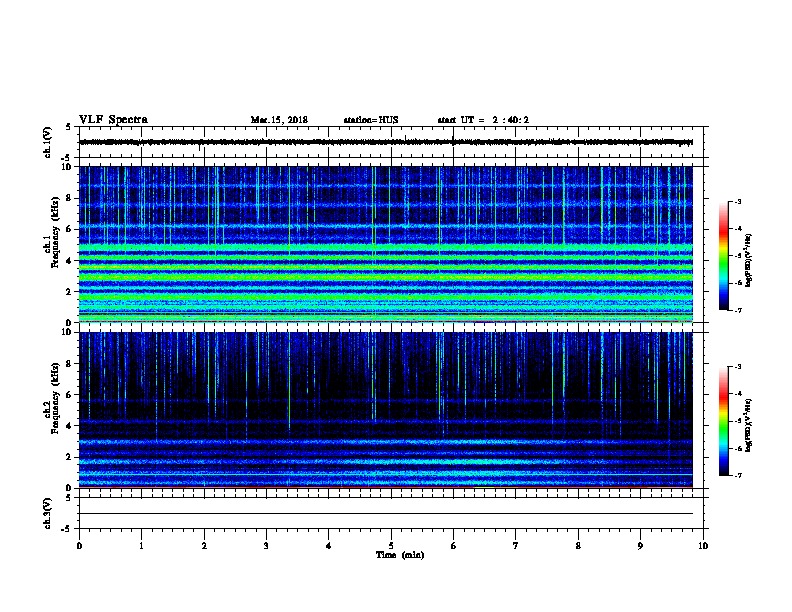
Task: Click the 'station=HUS' label
Action: [x=371, y=120]
